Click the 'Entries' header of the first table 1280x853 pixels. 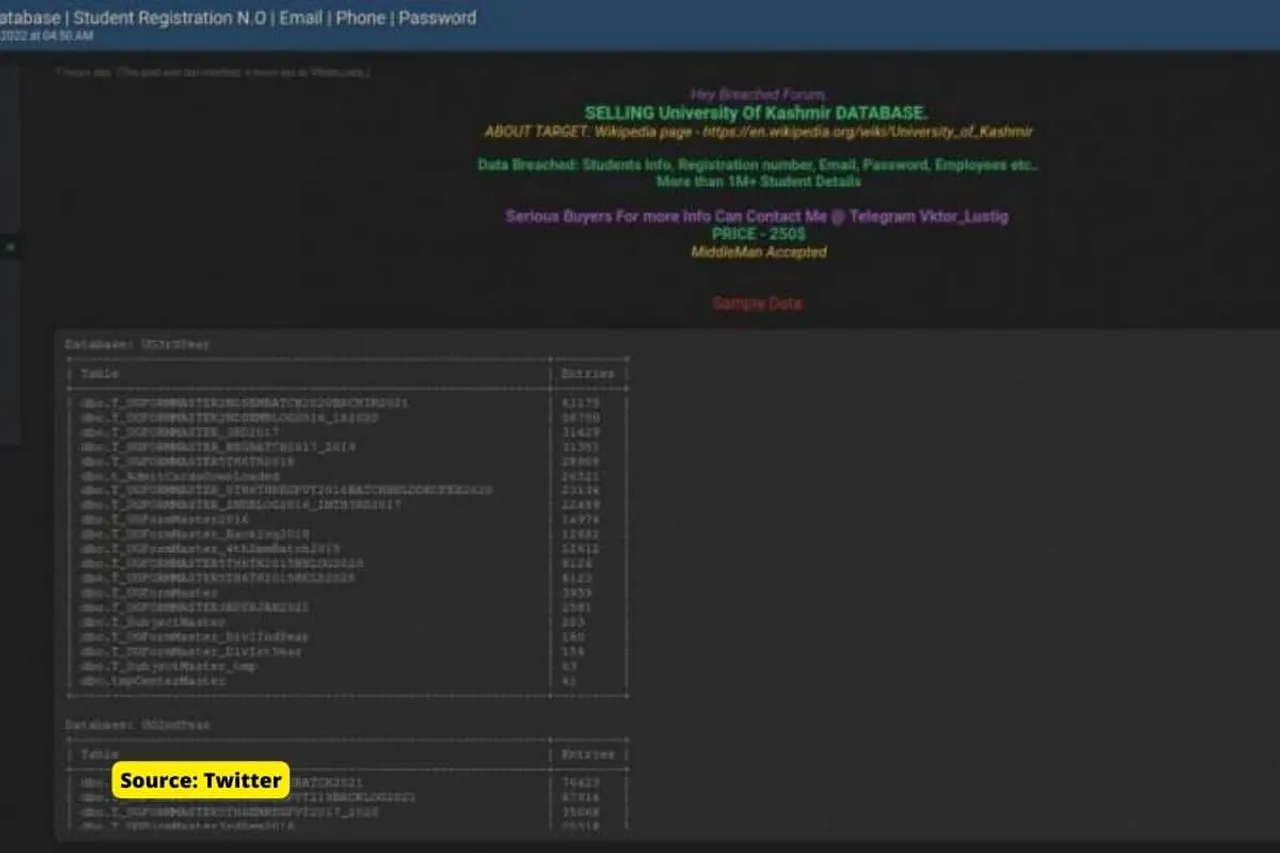point(588,373)
